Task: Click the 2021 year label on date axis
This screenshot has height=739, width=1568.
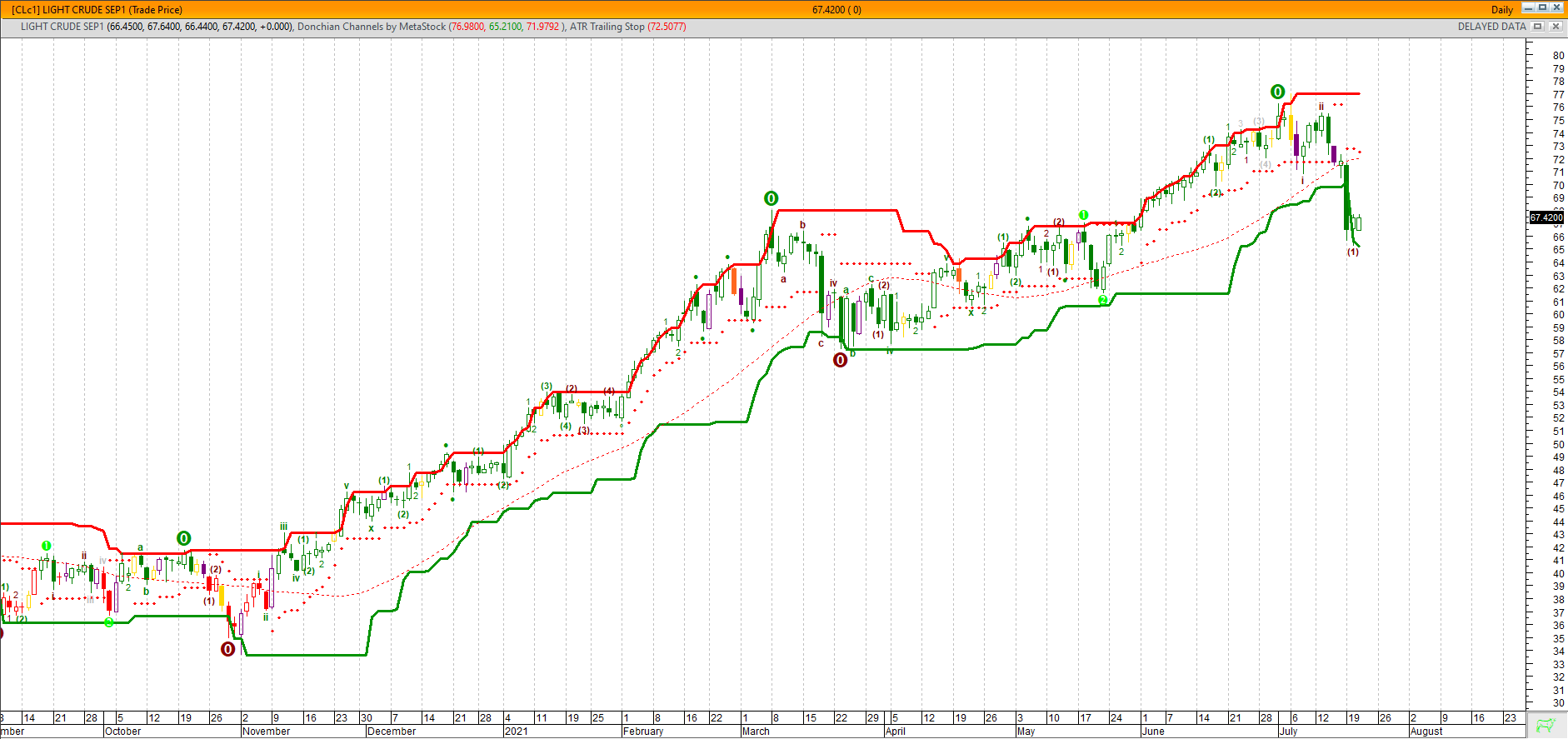Action: 516,732
